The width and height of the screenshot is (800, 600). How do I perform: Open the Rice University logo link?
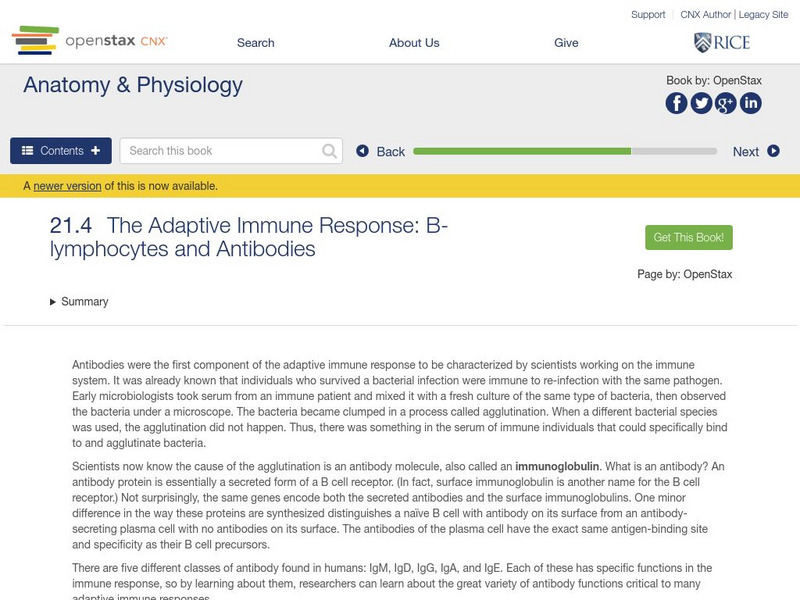click(x=722, y=42)
